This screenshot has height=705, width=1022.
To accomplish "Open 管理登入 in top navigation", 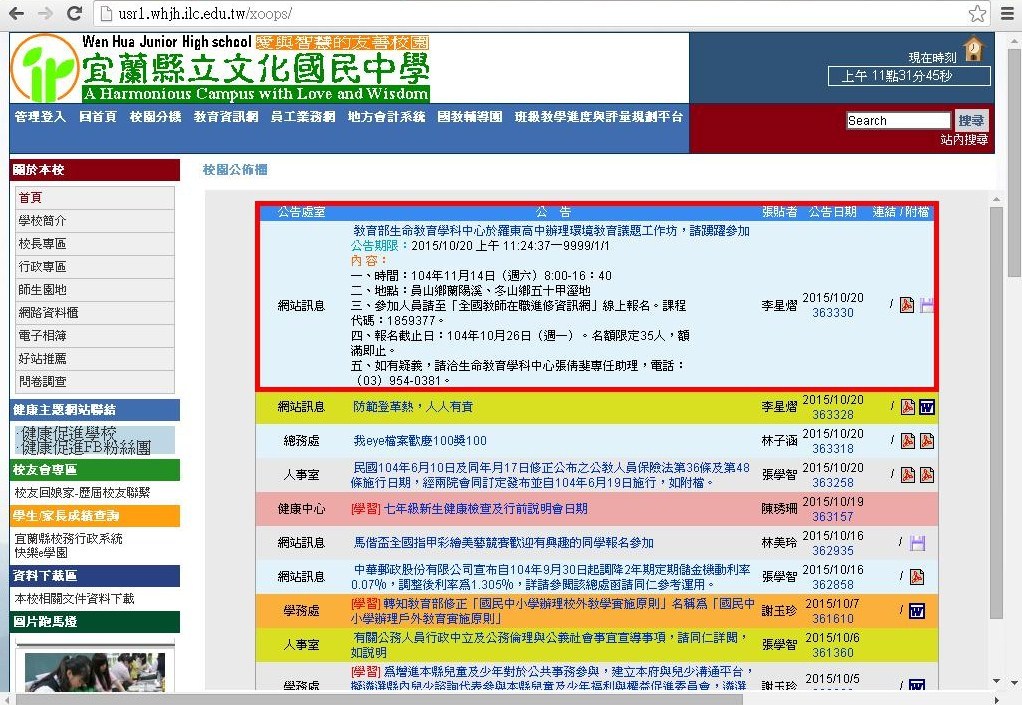I will pyautogui.click(x=40, y=117).
